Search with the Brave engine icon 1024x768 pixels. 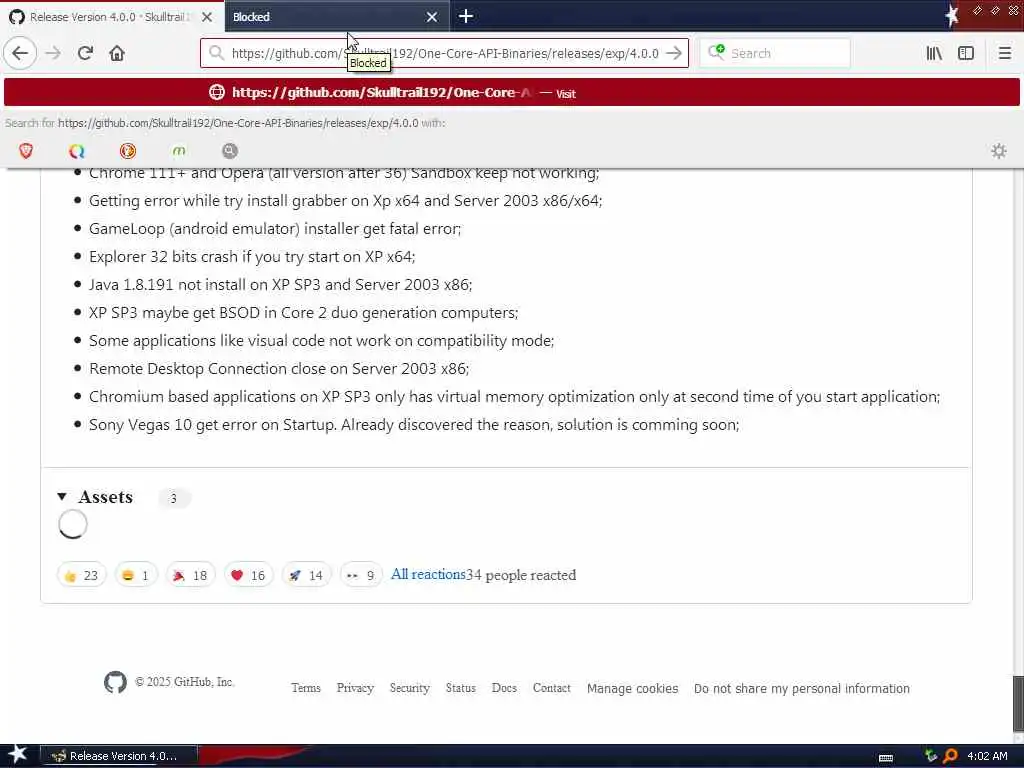coord(26,152)
